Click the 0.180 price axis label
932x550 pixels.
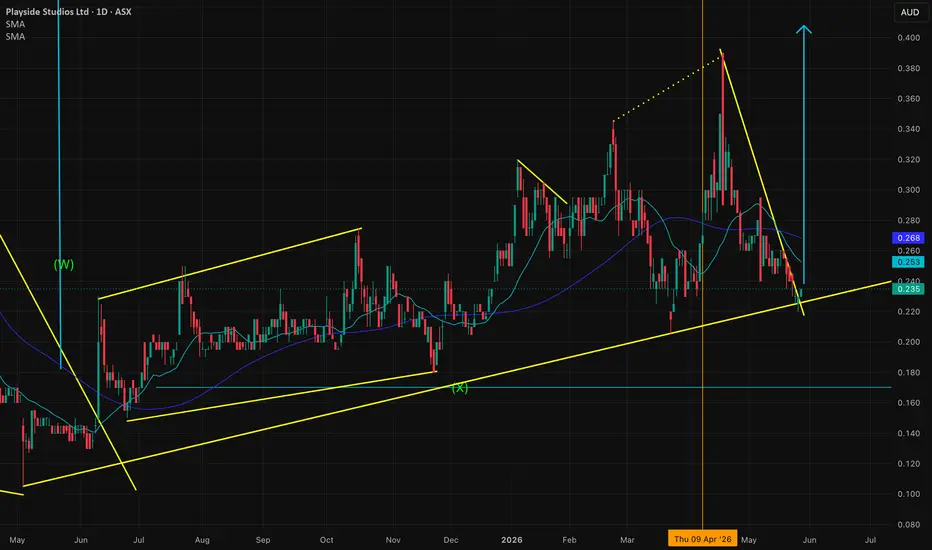pyautogui.click(x=908, y=373)
